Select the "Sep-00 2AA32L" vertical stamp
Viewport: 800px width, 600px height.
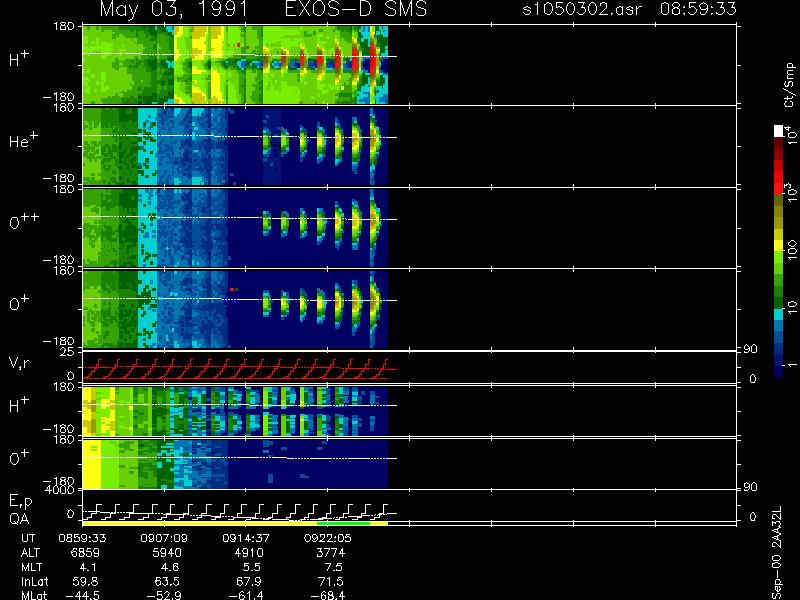pyautogui.click(x=776, y=554)
